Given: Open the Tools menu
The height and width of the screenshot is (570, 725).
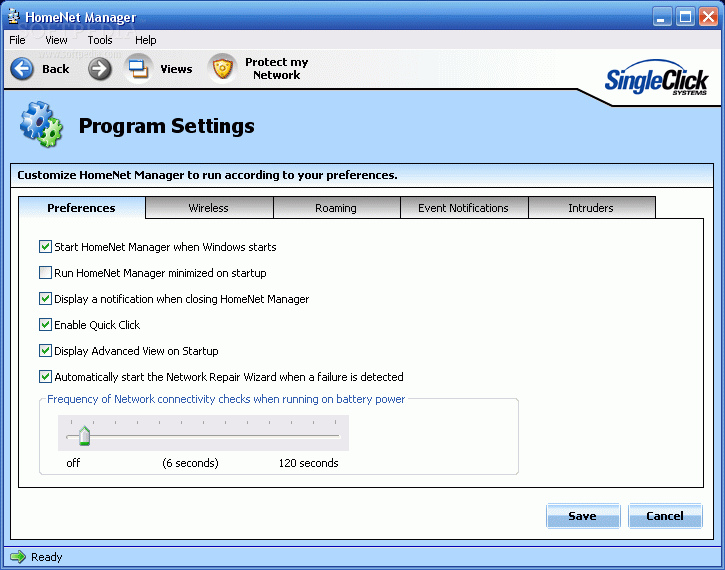Looking at the screenshot, I should tap(100, 40).
